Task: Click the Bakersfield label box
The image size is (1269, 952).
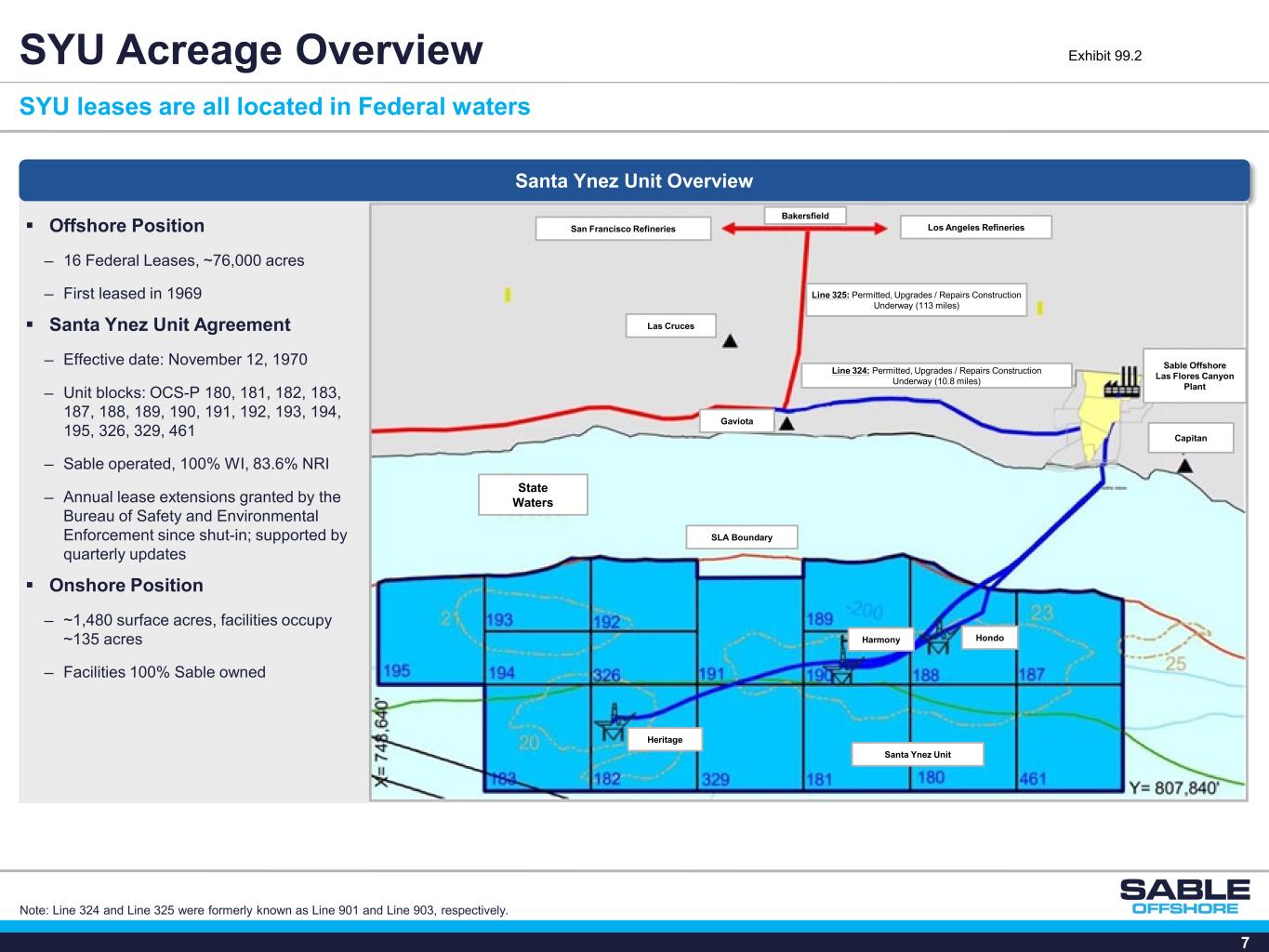Action: pyautogui.click(x=805, y=216)
